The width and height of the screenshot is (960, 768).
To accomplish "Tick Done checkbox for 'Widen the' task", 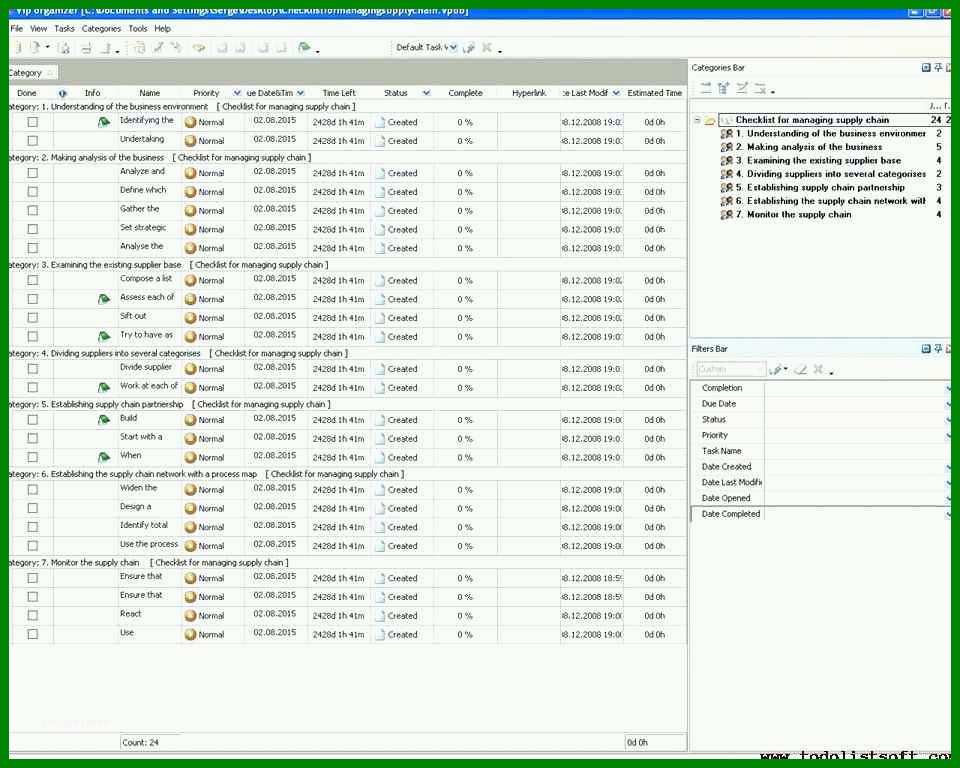I will 32,490.
